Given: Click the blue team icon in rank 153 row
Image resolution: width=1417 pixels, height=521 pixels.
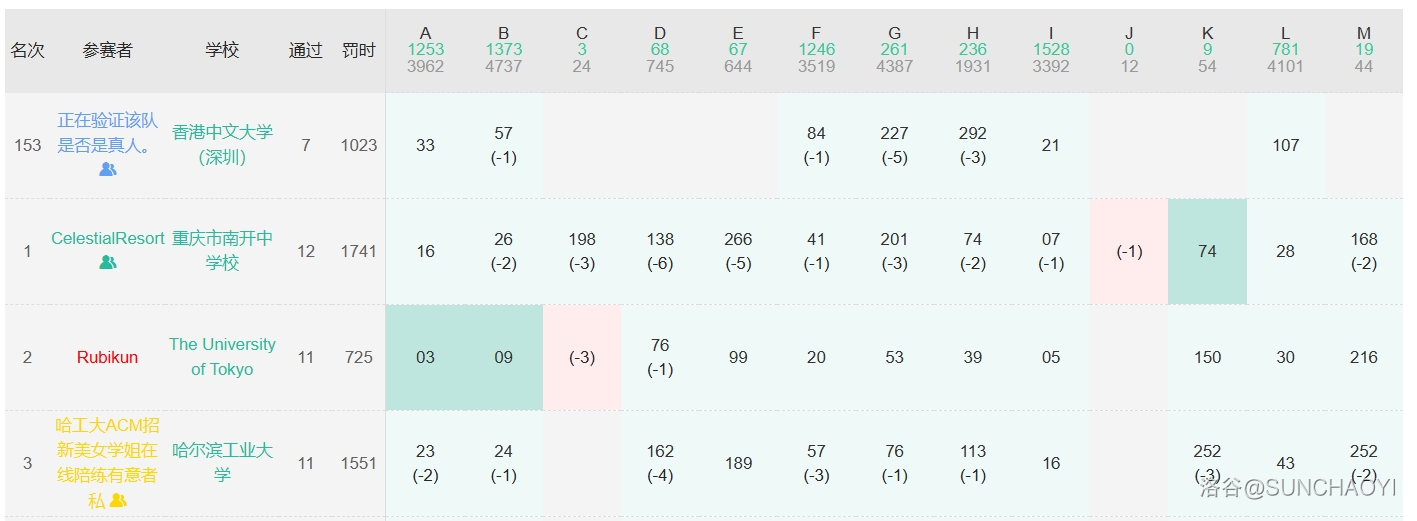Looking at the screenshot, I should click(108, 170).
